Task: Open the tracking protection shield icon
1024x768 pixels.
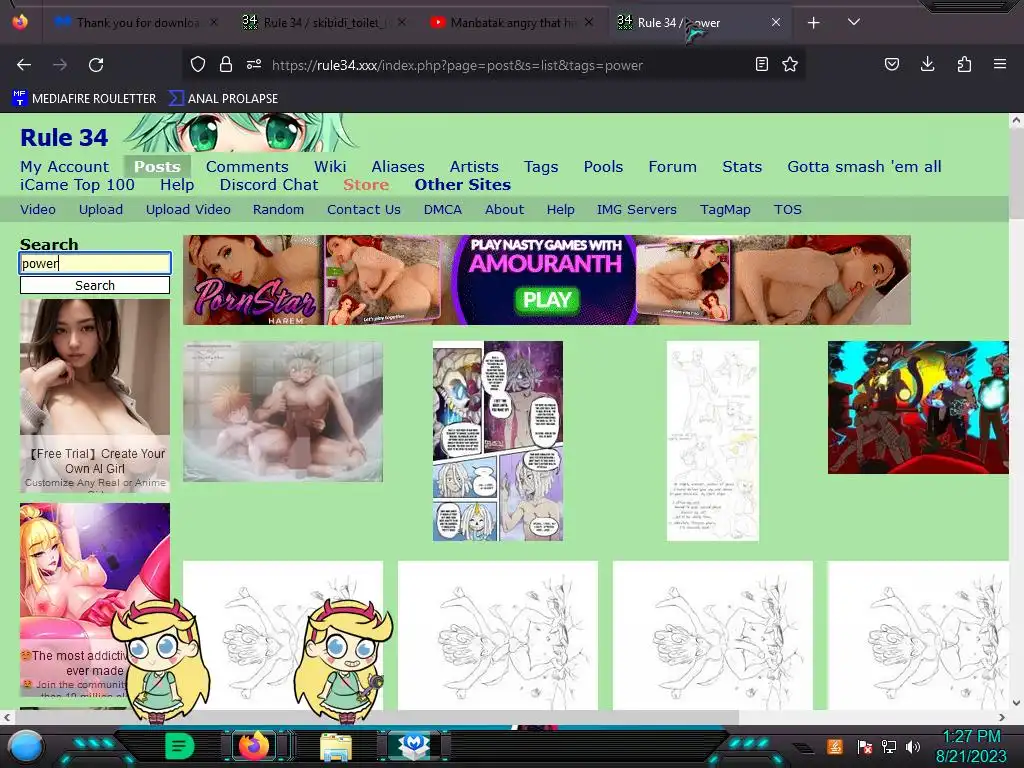Action: coord(198,64)
